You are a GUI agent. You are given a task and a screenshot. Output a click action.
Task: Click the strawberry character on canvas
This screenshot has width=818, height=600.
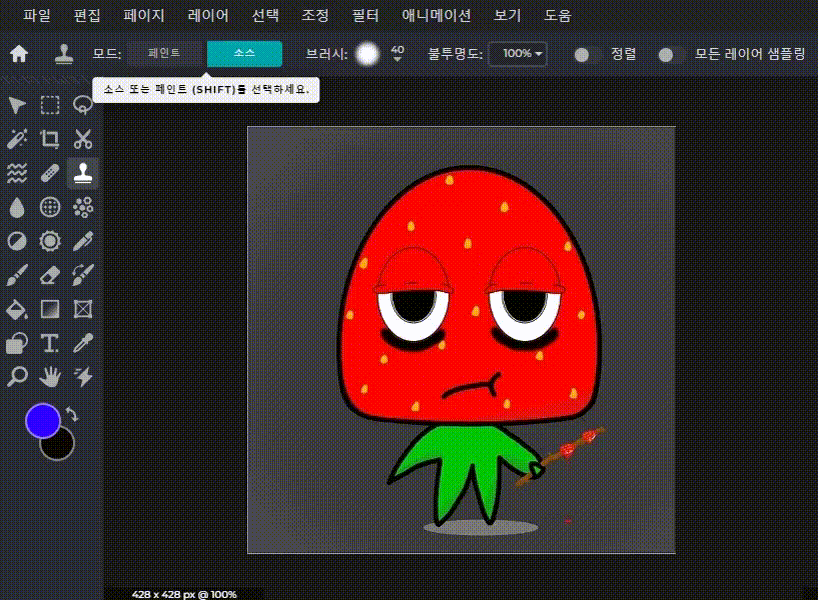[x=470, y=344]
